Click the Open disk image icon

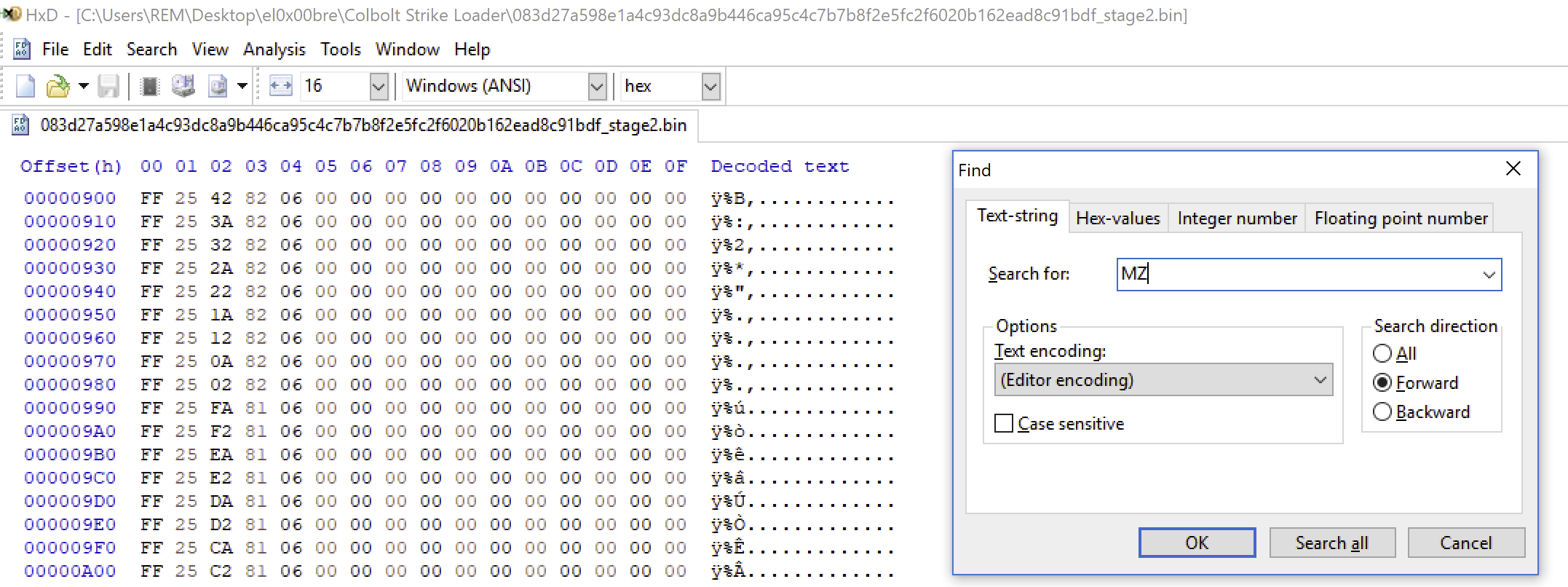[218, 86]
